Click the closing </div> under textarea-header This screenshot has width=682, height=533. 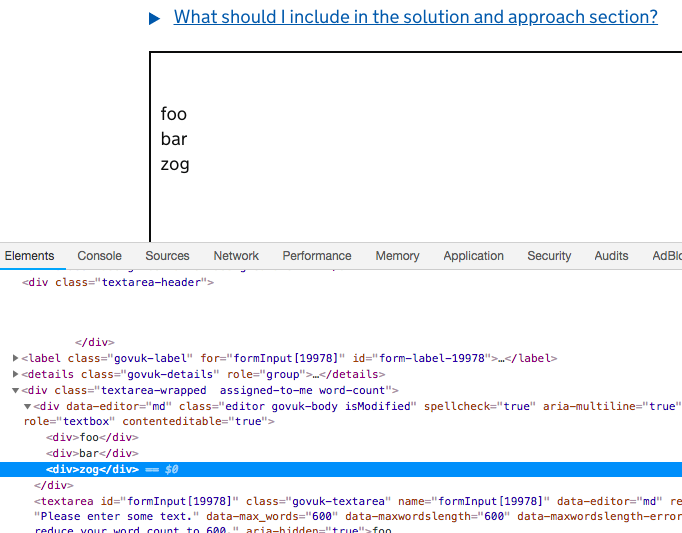[95, 342]
